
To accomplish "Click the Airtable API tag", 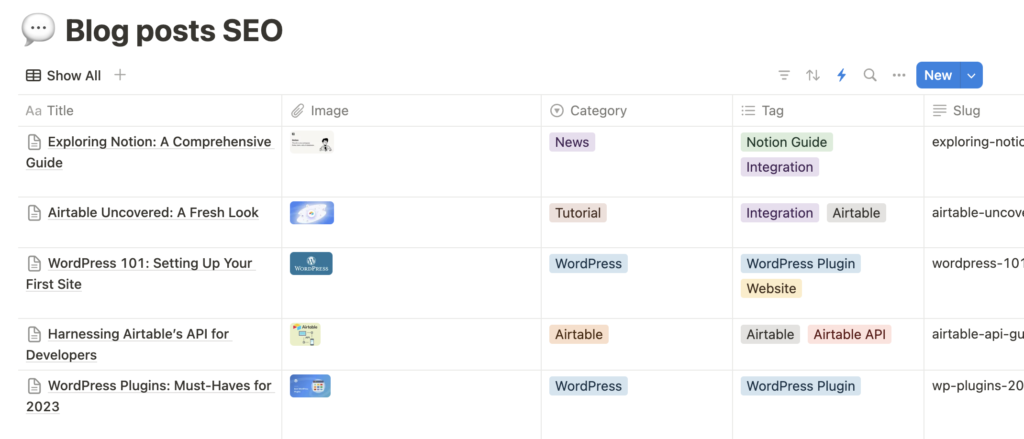I will tap(850, 334).
